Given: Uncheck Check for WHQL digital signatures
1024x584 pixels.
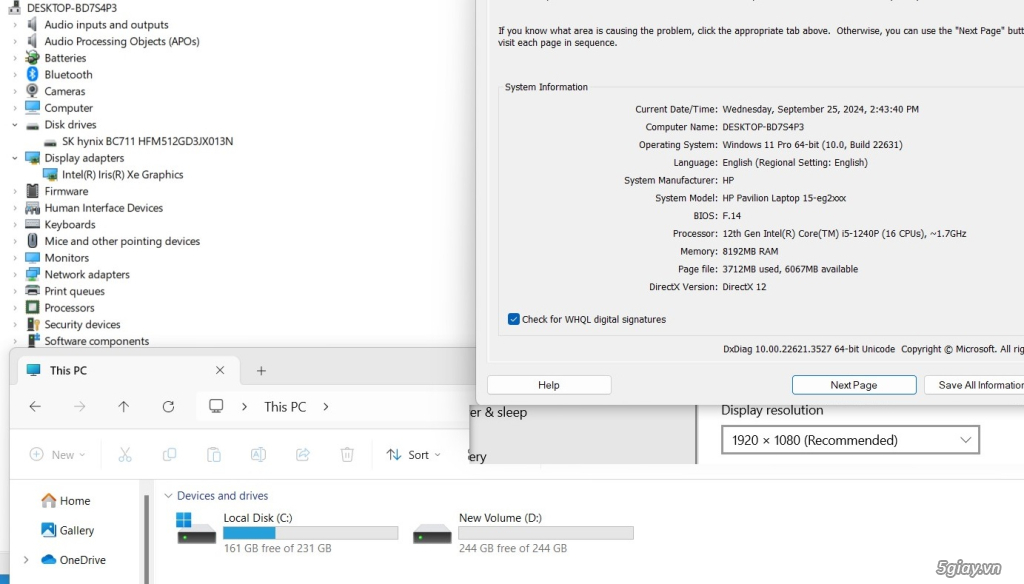Looking at the screenshot, I should click(x=513, y=319).
